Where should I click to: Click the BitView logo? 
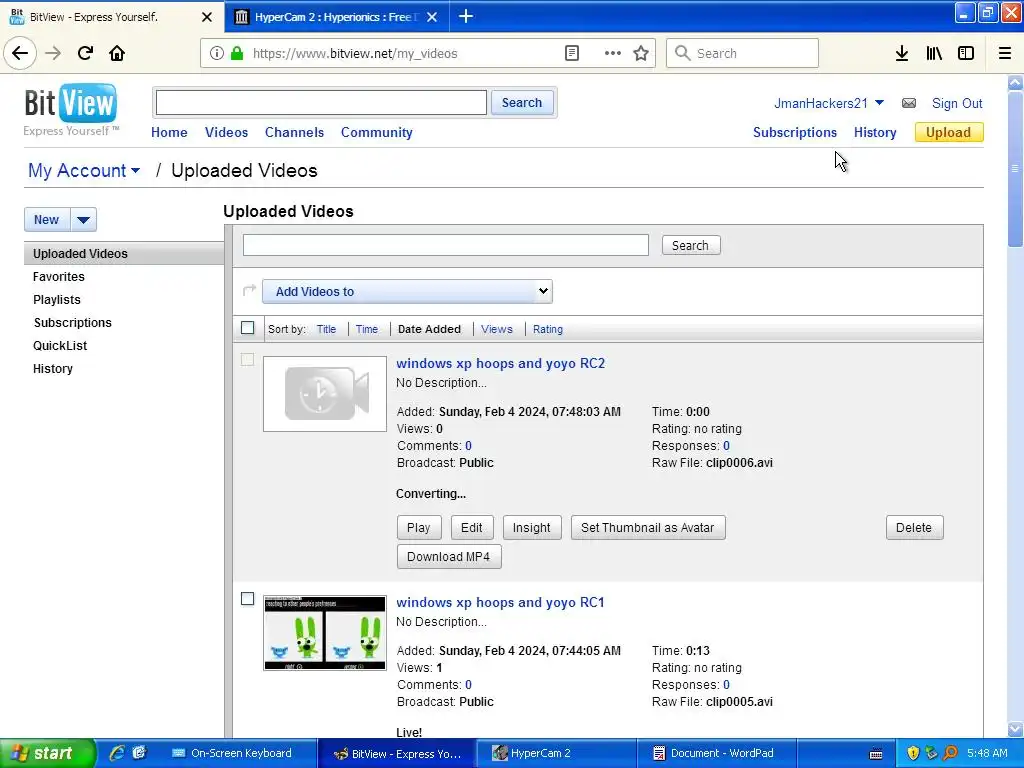pyautogui.click(x=71, y=103)
